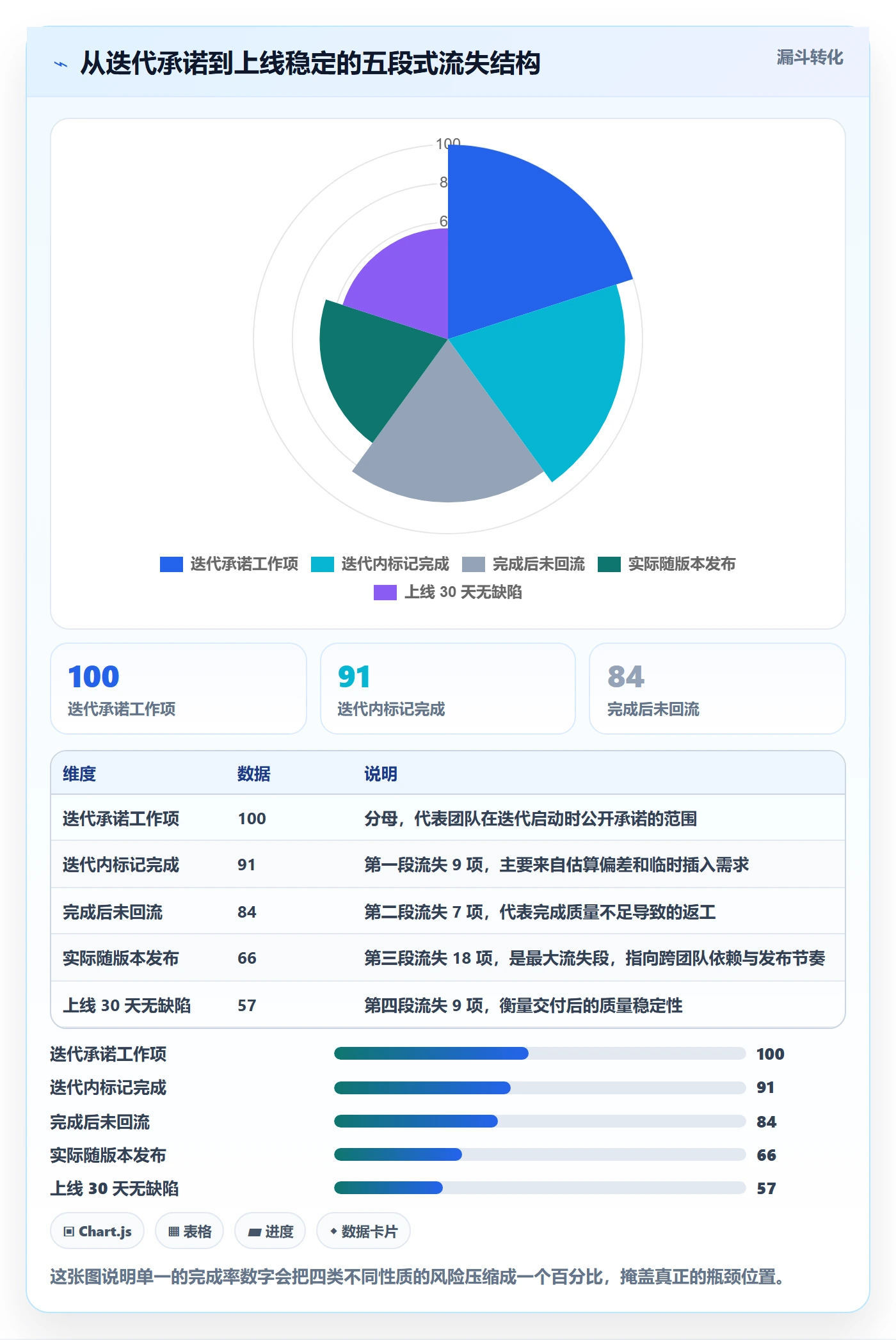Viewport: 896px width, 1340px height.
Task: Click the 数据卡片 tag chip
Action: 364,1231
